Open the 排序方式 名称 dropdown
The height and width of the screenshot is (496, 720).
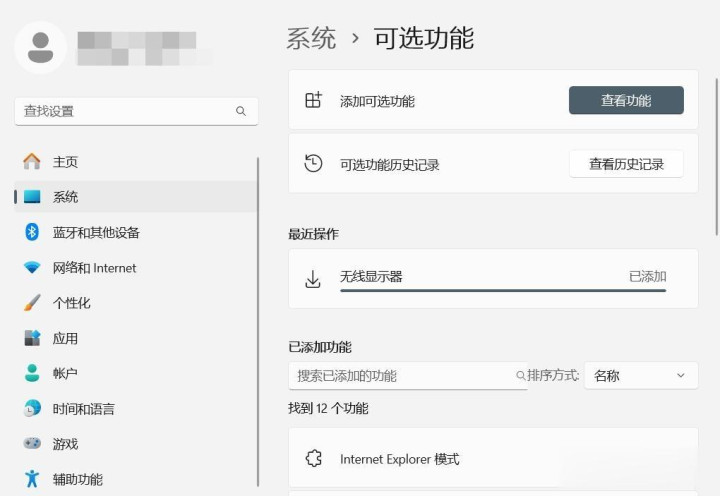640,376
